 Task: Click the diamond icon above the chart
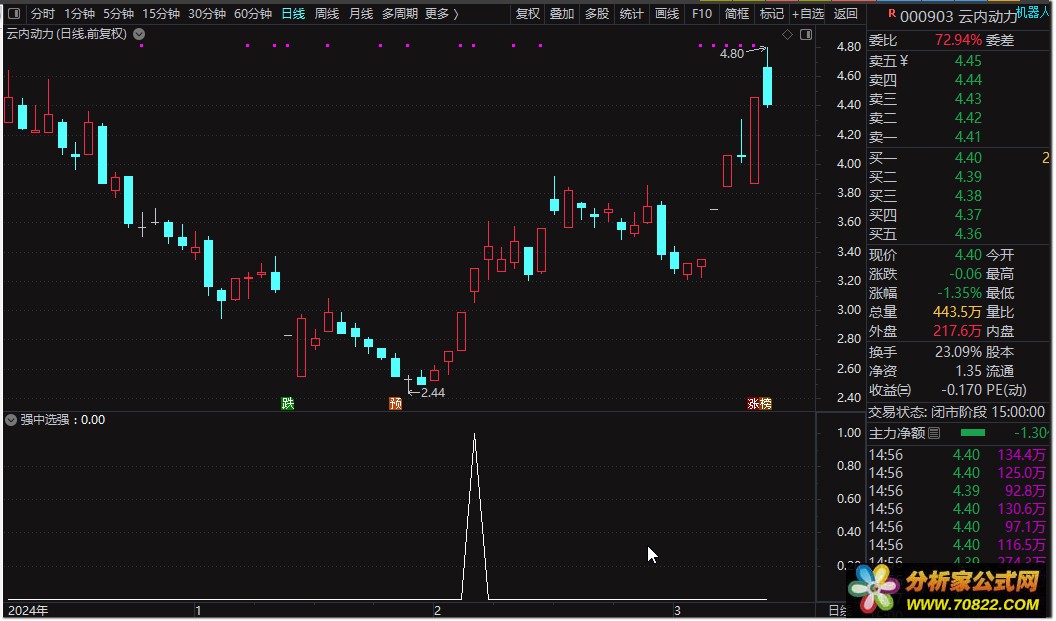(x=787, y=34)
